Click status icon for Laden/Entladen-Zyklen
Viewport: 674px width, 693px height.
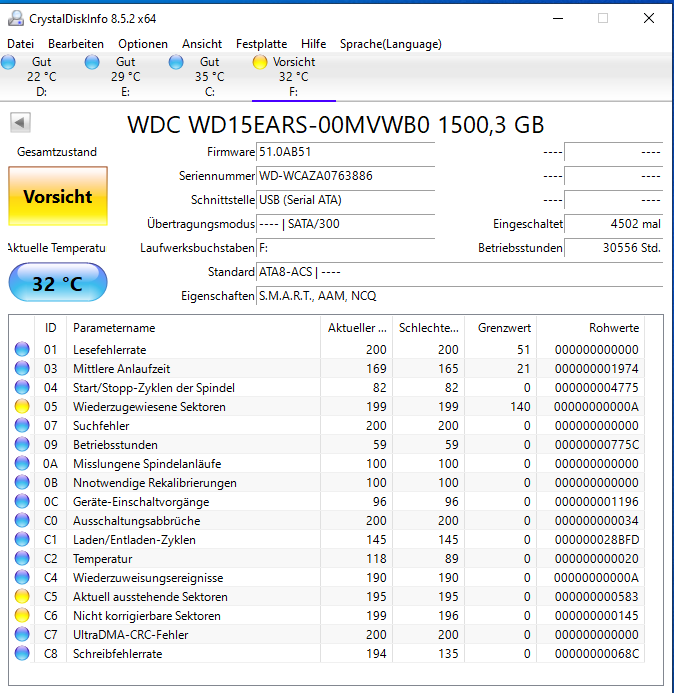[x=22, y=539]
